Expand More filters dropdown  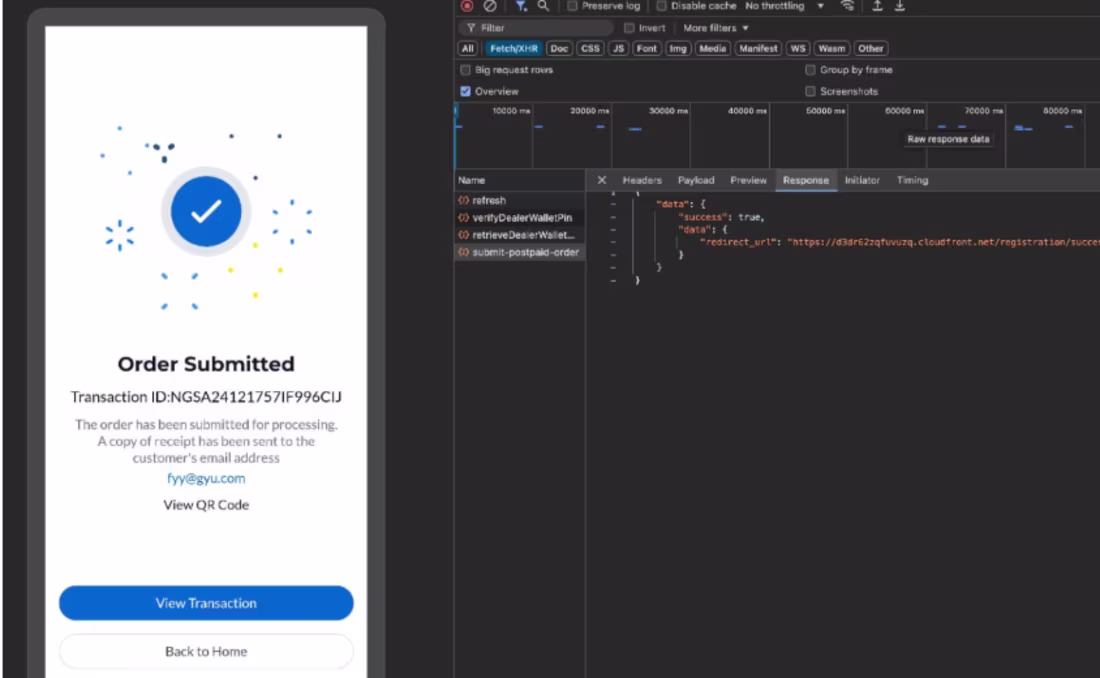coord(716,28)
